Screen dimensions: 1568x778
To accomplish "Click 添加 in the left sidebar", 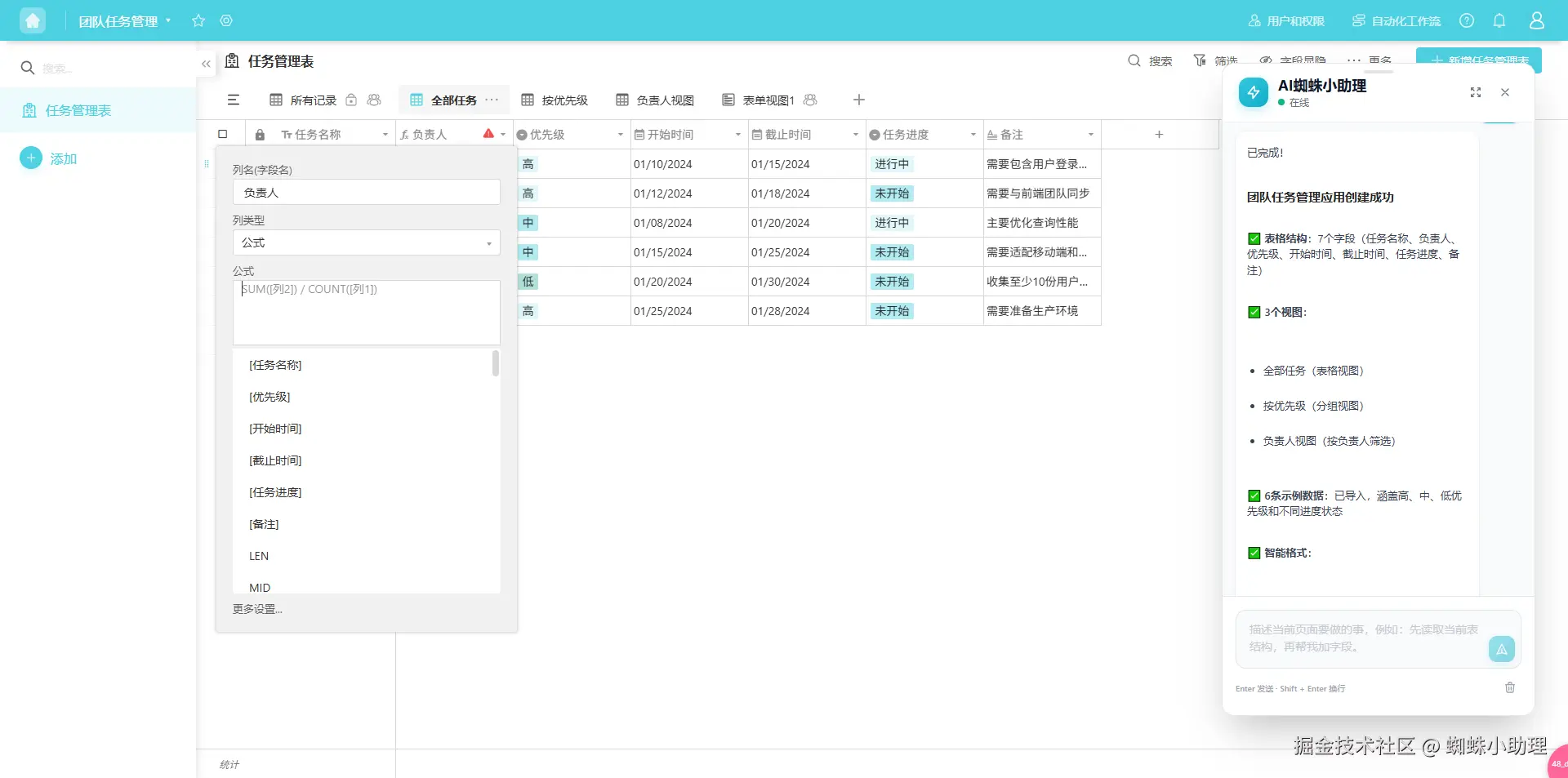I will [x=63, y=158].
